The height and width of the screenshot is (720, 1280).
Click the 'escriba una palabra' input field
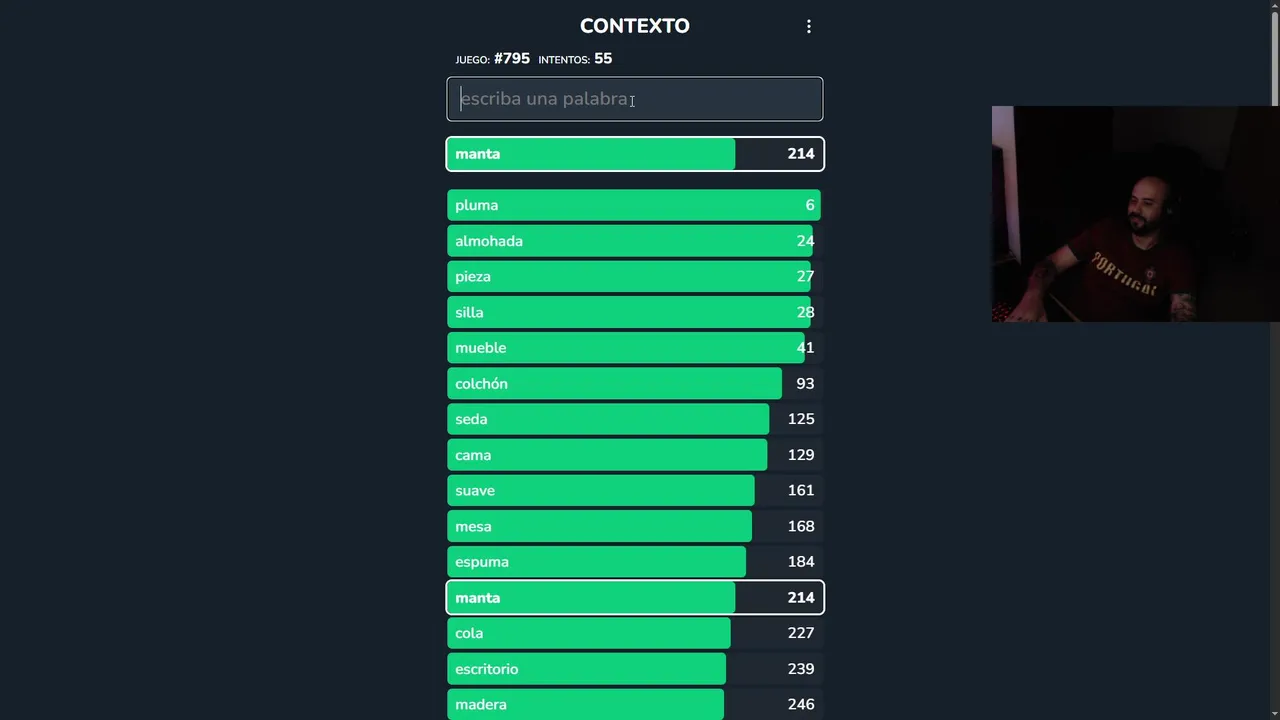pyautogui.click(x=634, y=99)
